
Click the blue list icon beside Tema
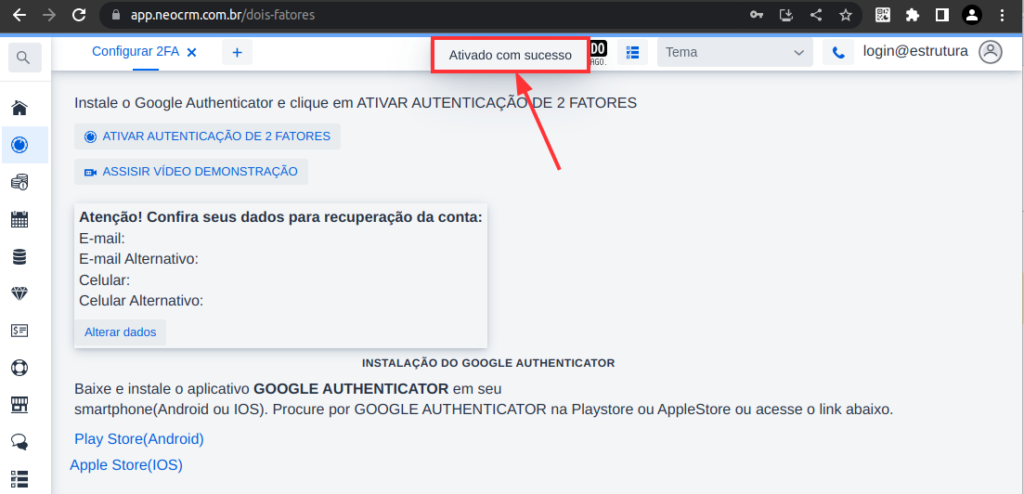(632, 53)
